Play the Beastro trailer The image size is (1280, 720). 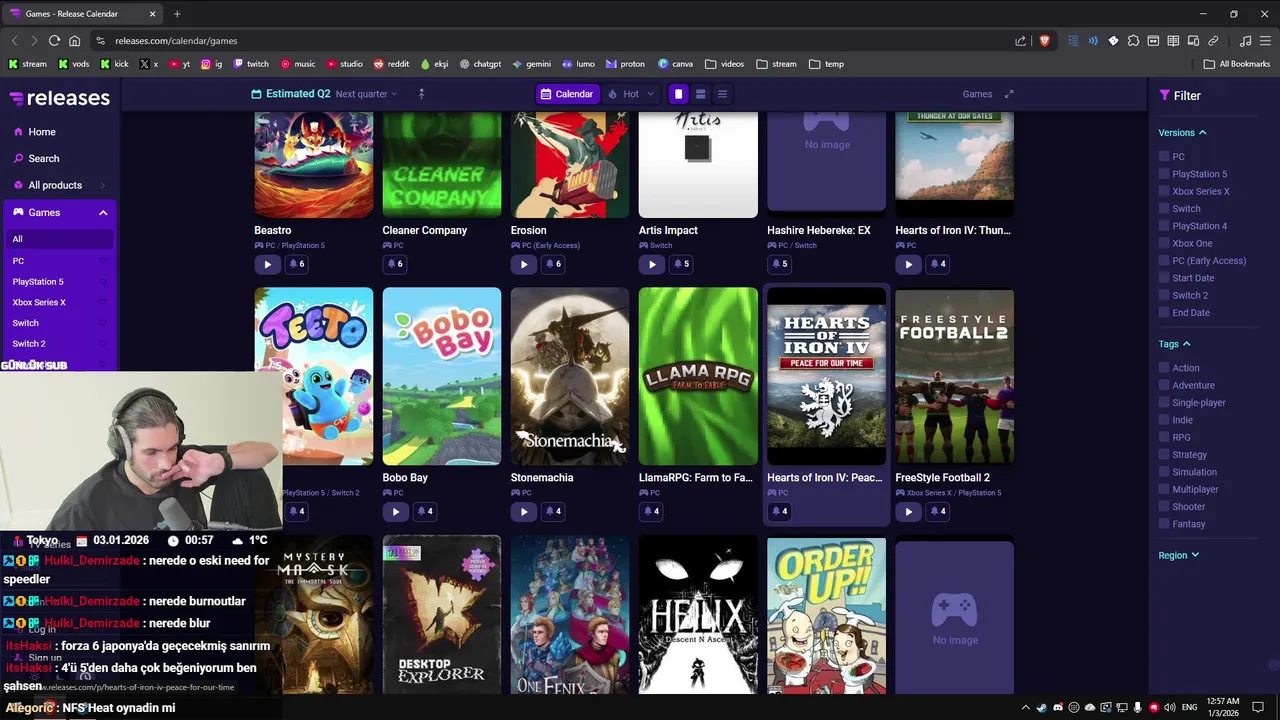click(267, 264)
